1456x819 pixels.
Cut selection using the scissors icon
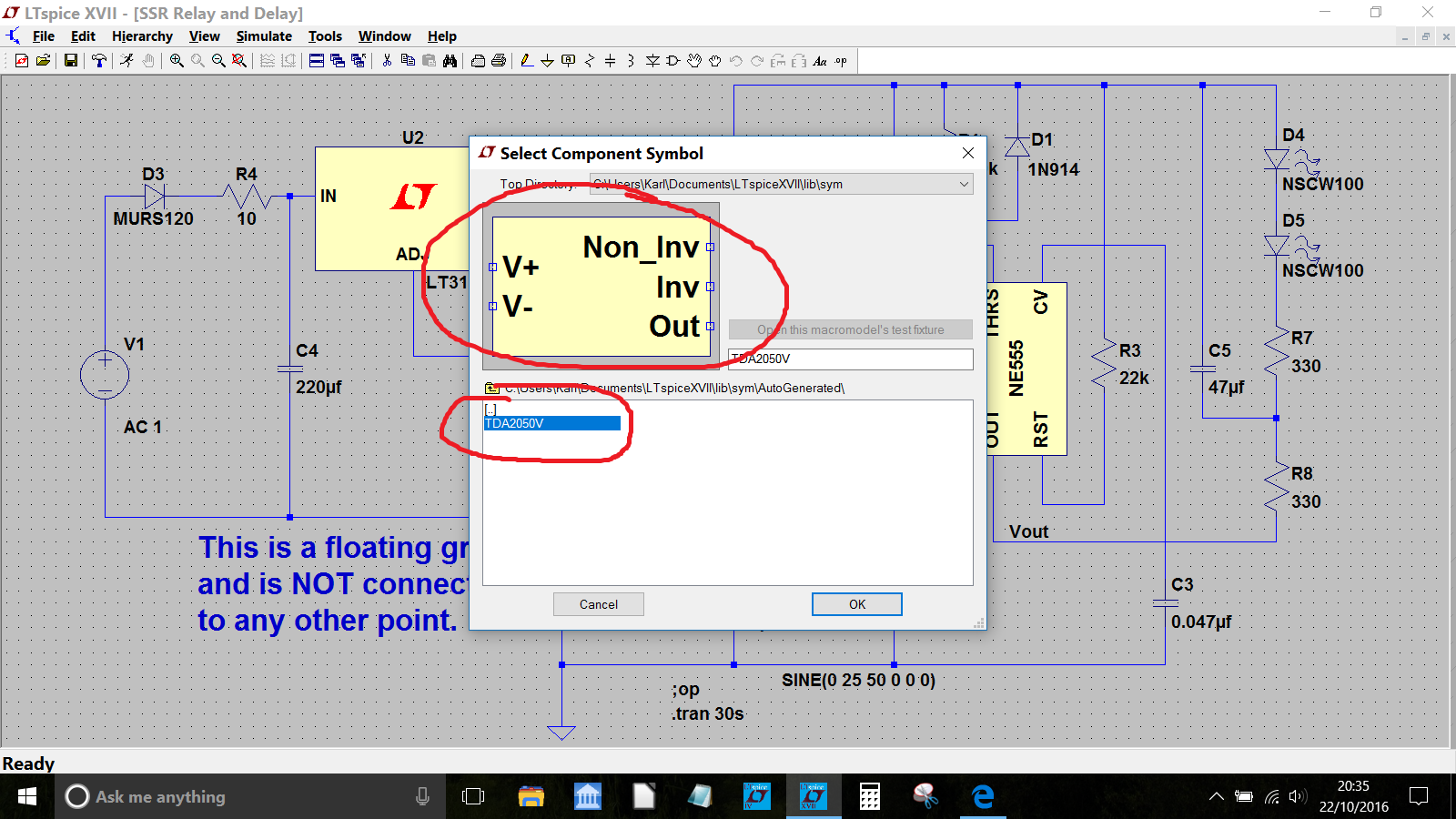click(x=387, y=61)
